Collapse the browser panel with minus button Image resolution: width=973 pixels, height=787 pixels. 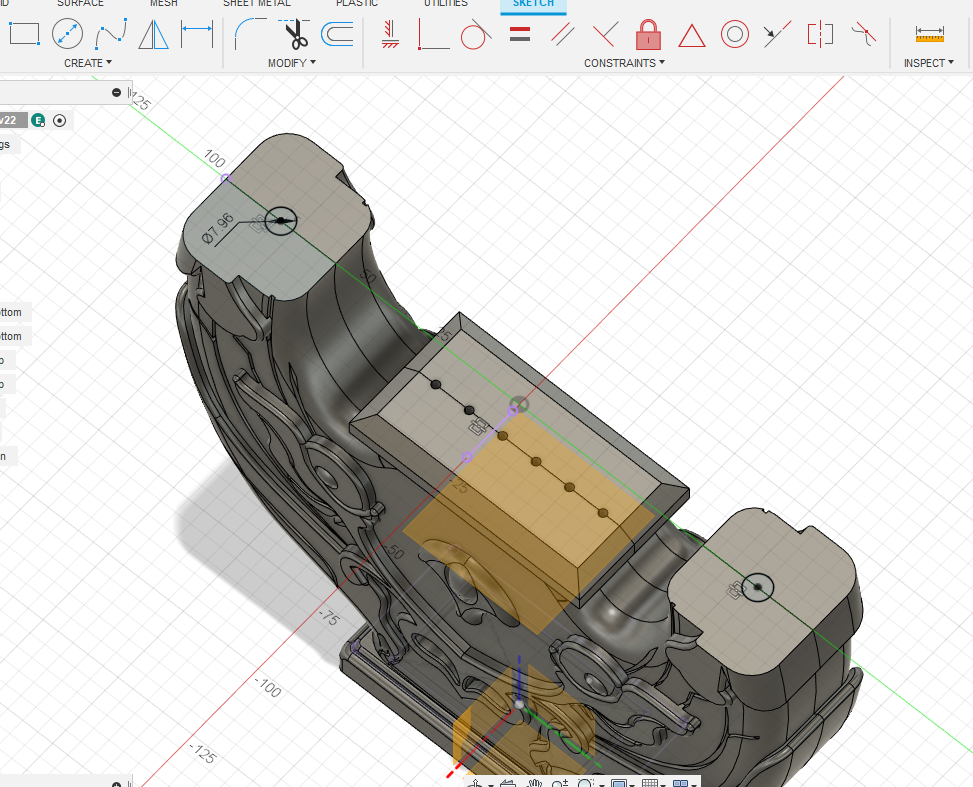[116, 92]
